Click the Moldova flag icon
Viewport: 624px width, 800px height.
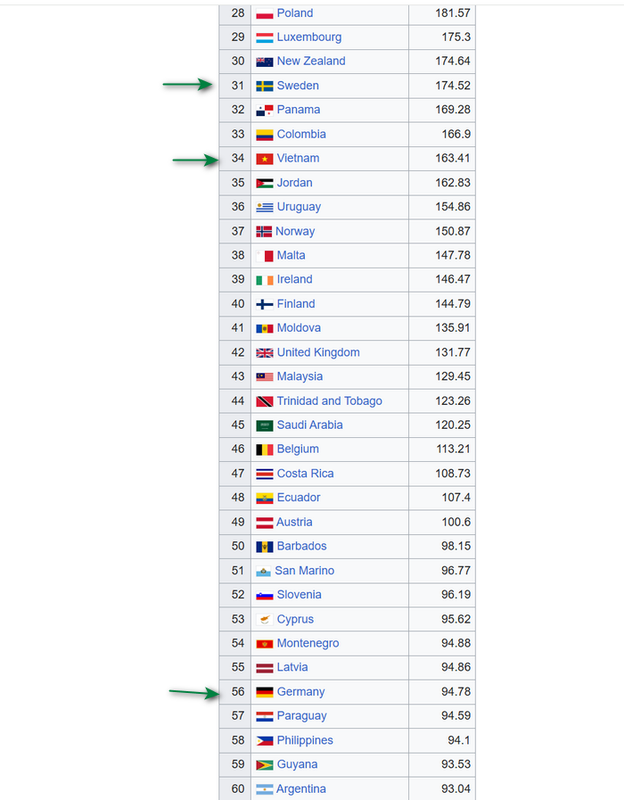(x=264, y=329)
